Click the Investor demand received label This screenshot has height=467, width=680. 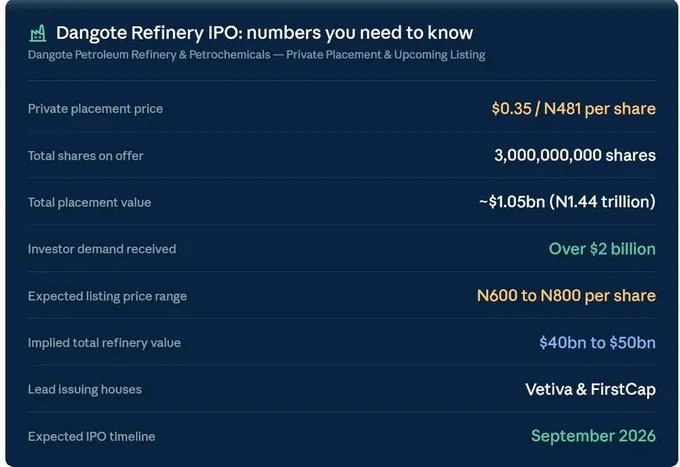(x=102, y=249)
